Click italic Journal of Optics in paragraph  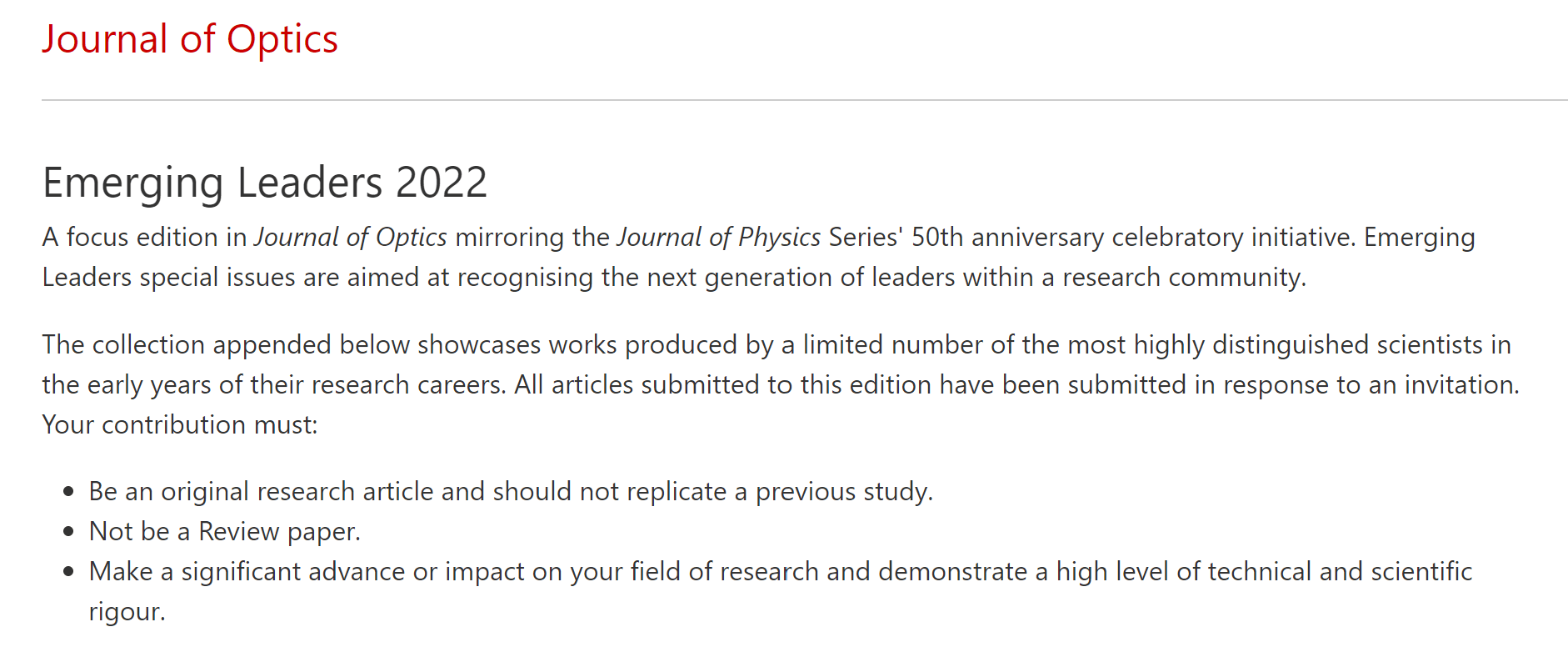pyautogui.click(x=350, y=238)
